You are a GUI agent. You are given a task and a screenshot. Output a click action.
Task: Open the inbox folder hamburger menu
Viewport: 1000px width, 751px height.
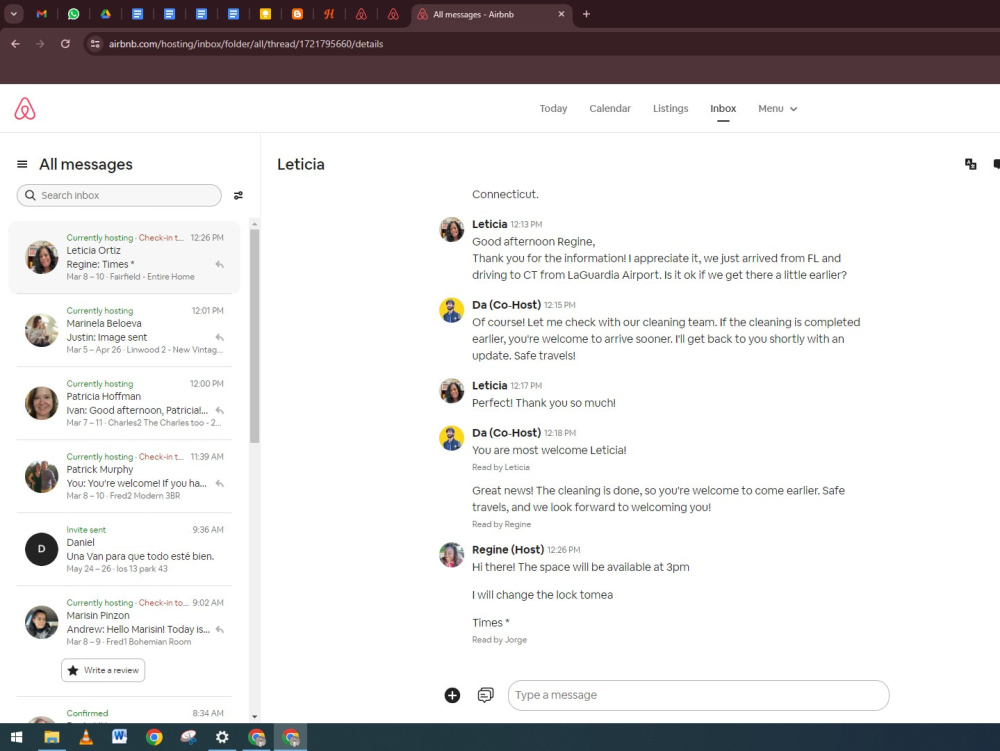22,164
